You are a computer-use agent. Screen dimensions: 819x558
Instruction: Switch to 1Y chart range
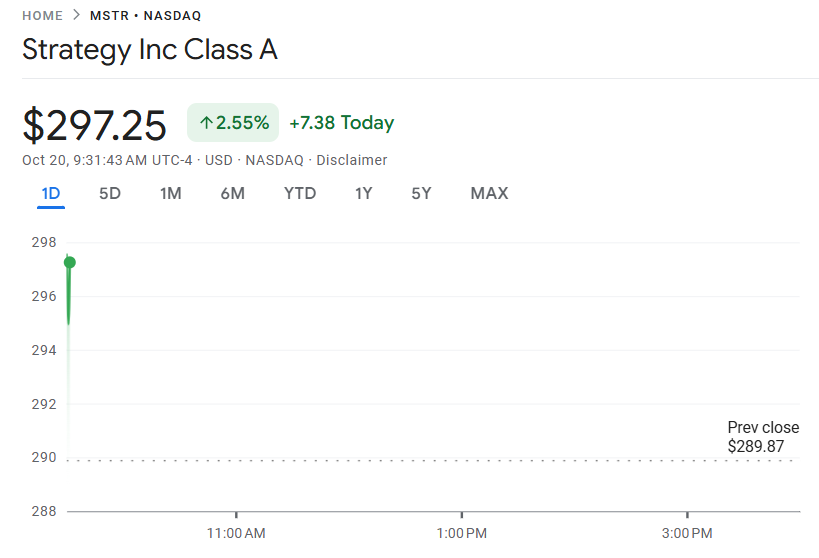(x=363, y=193)
